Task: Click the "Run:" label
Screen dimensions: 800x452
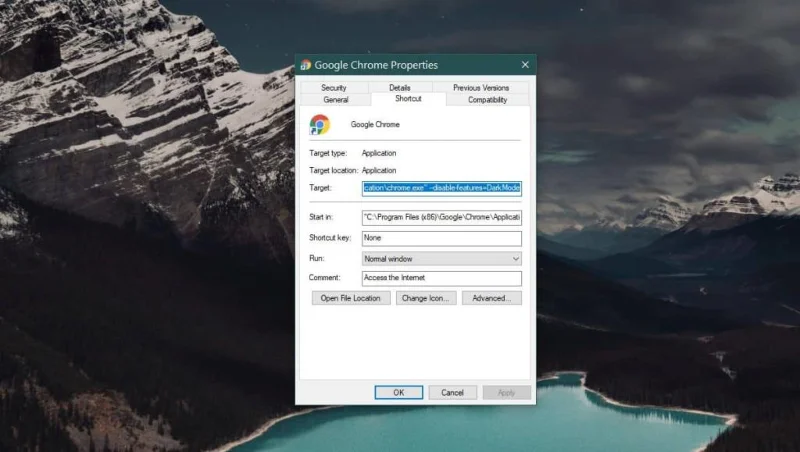Action: click(x=317, y=258)
